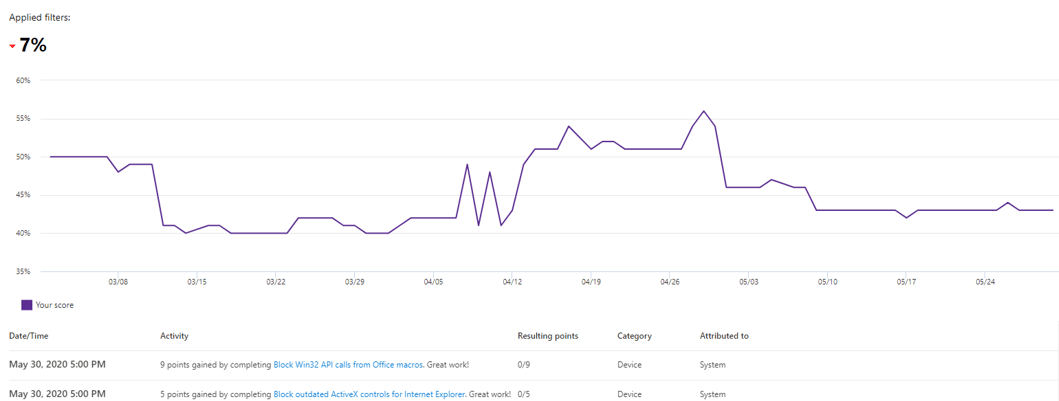Select the 0/9 resulting points cell
1059x401 pixels.
(x=524, y=365)
